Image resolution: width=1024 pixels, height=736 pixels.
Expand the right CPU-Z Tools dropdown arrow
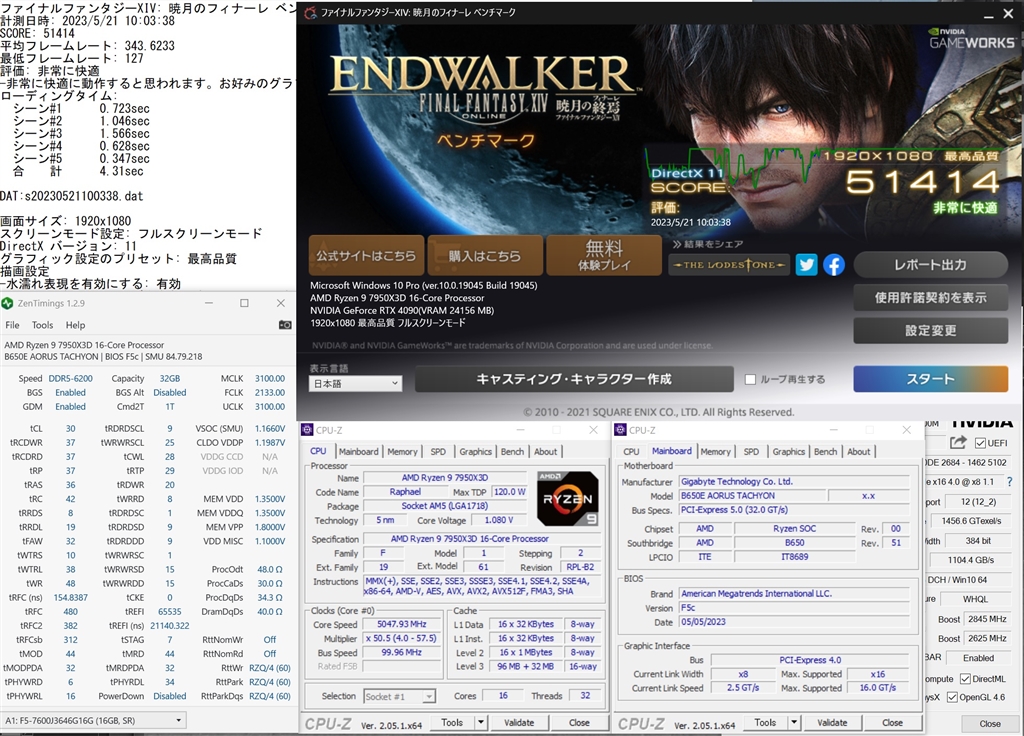click(794, 722)
